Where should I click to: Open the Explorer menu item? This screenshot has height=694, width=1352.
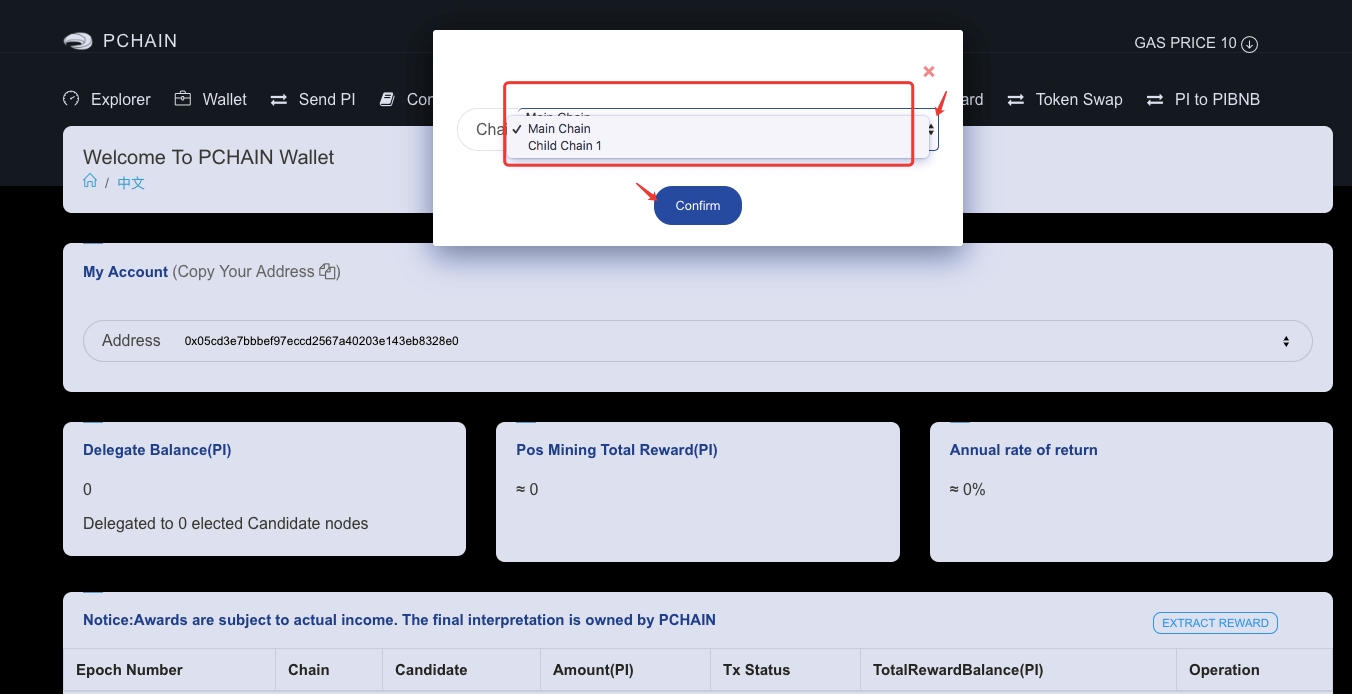click(120, 100)
